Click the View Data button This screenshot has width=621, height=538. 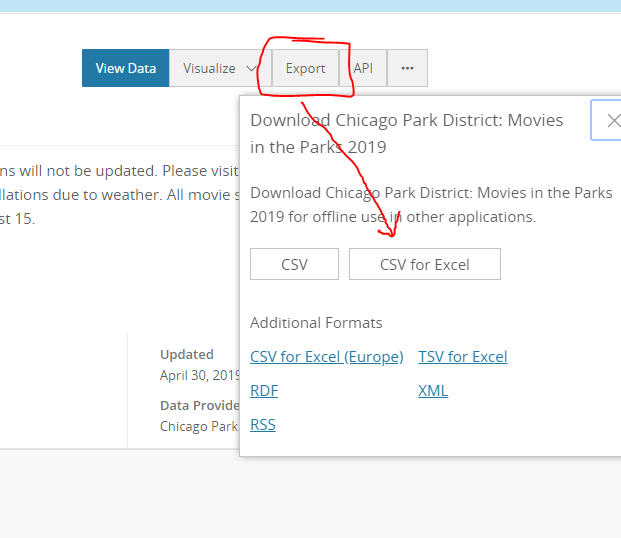(125, 68)
